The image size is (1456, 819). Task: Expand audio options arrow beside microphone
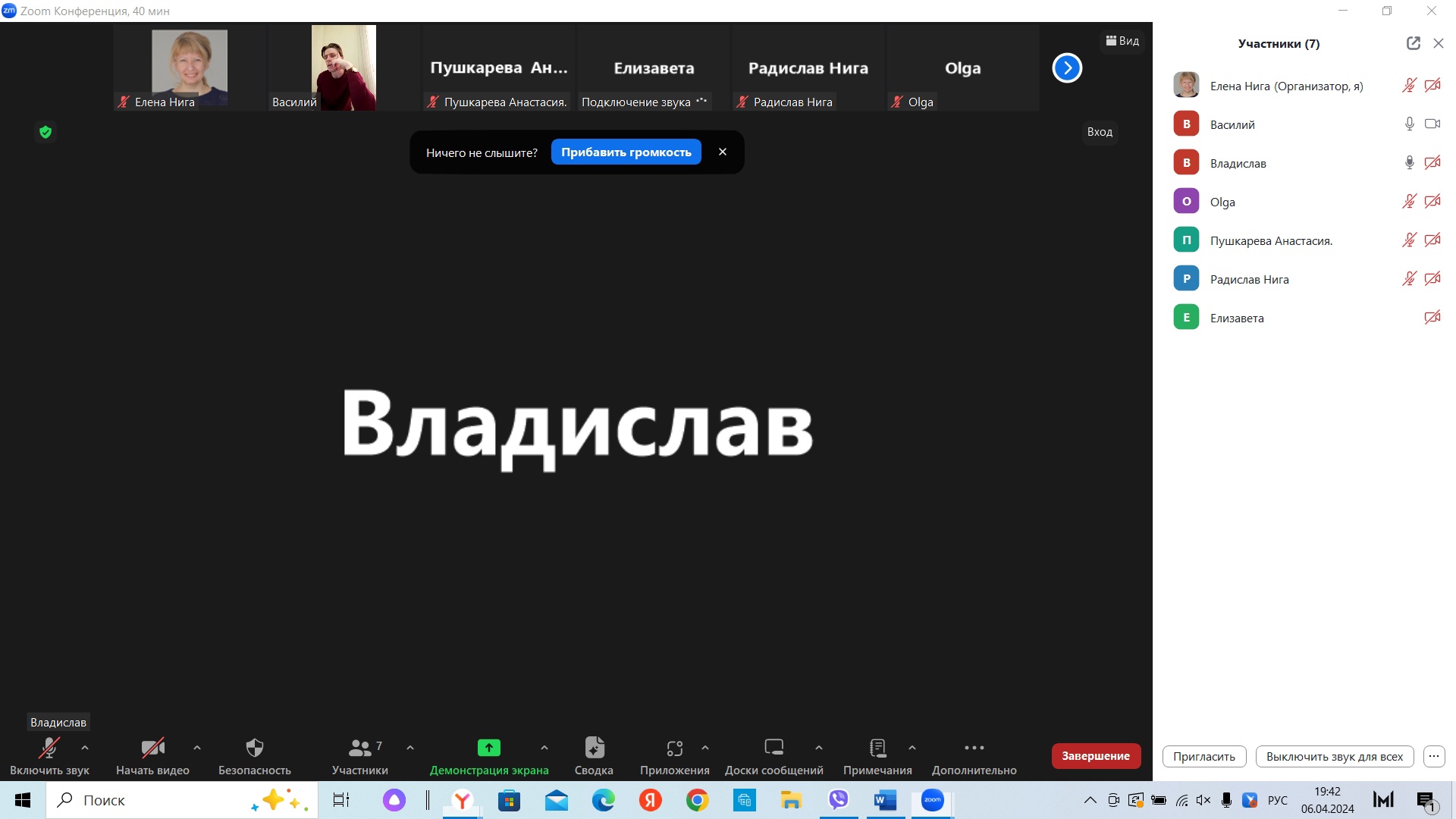[x=85, y=748]
